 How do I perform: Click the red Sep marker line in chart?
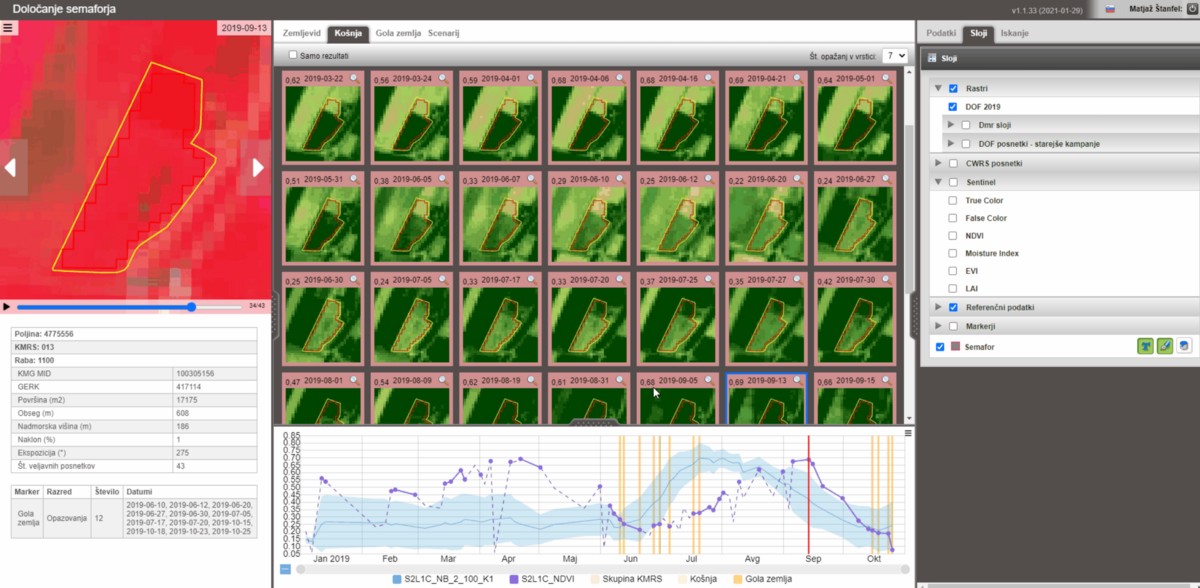[808, 493]
